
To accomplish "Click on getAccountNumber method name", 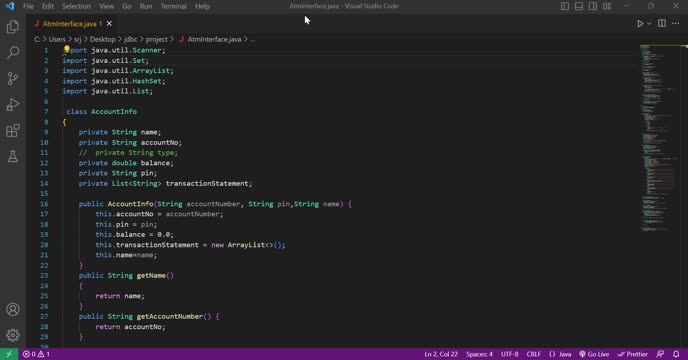I will click(x=170, y=316).
